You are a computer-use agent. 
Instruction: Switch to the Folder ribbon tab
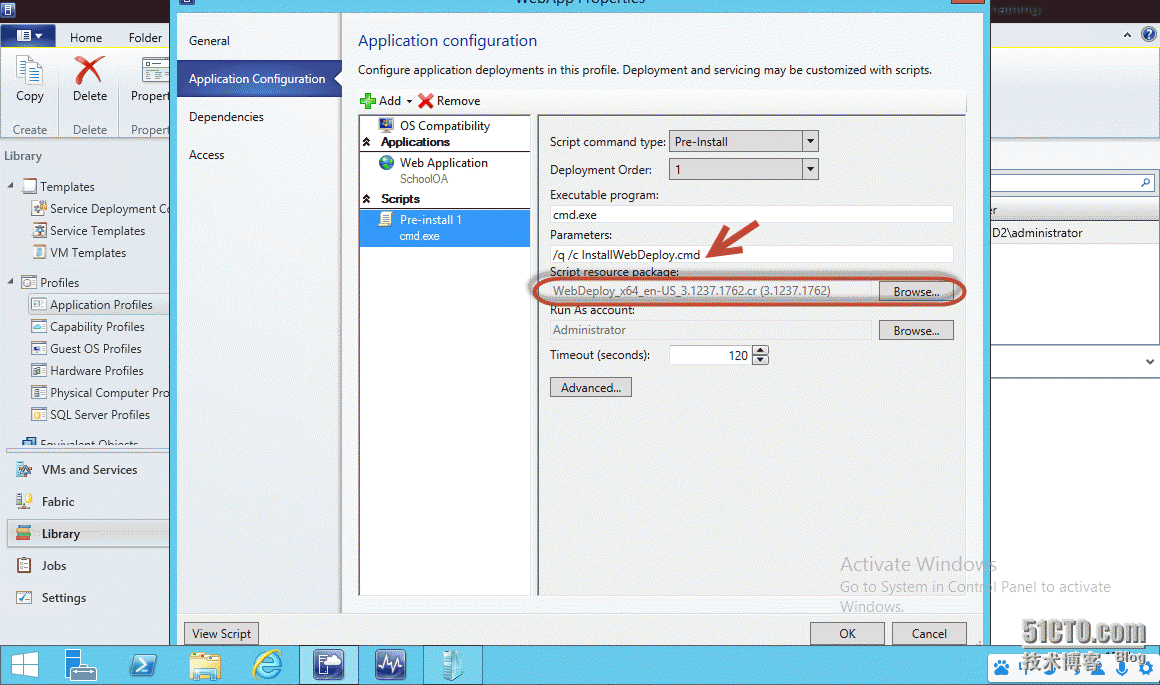[x=145, y=38]
